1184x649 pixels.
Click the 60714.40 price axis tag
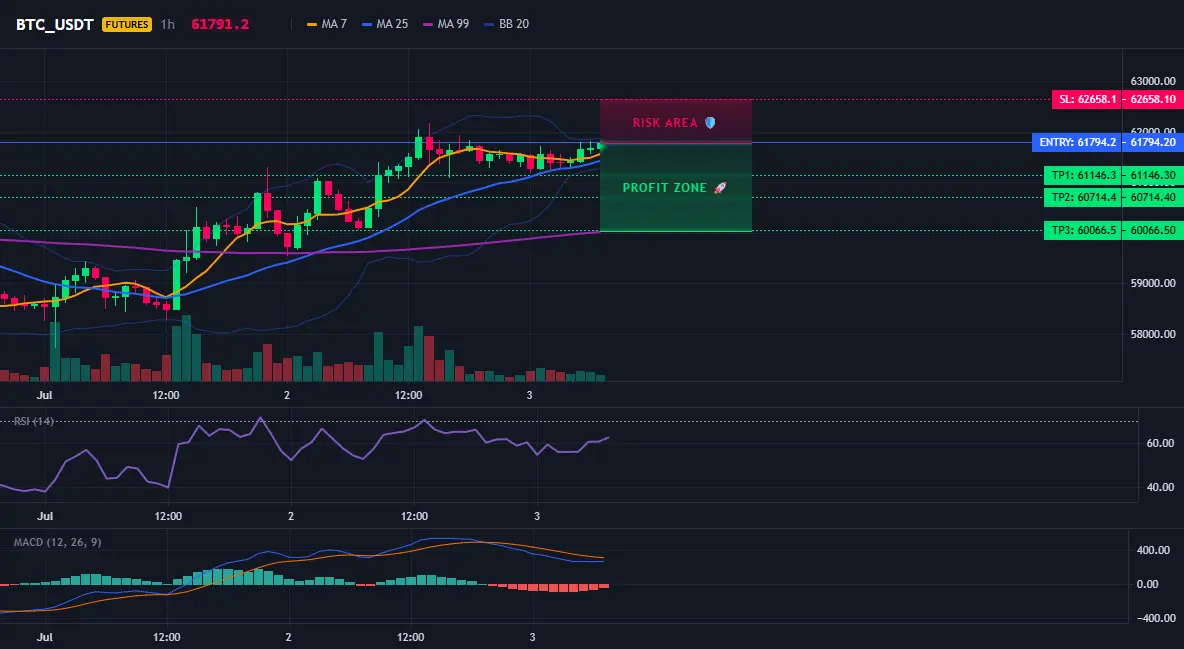click(1153, 197)
